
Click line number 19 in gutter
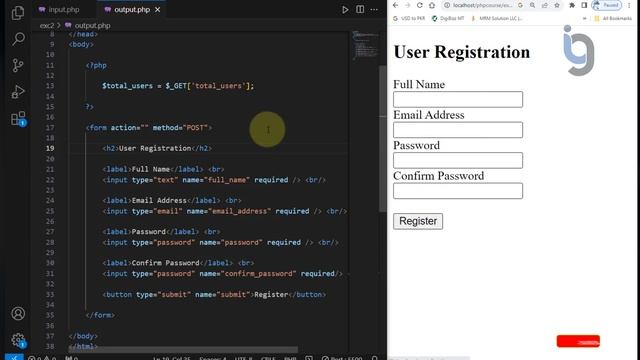(50, 148)
